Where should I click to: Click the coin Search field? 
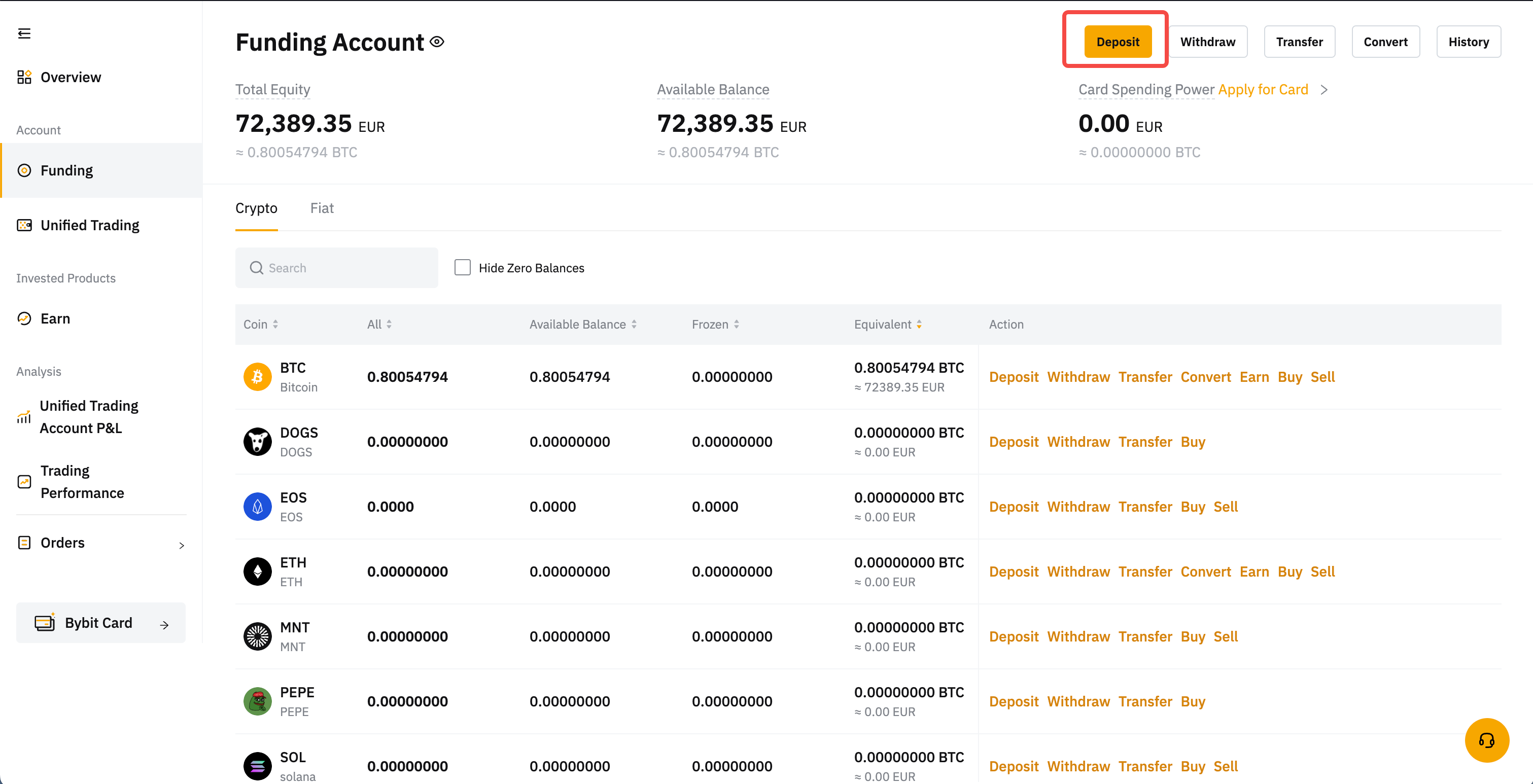(336, 268)
